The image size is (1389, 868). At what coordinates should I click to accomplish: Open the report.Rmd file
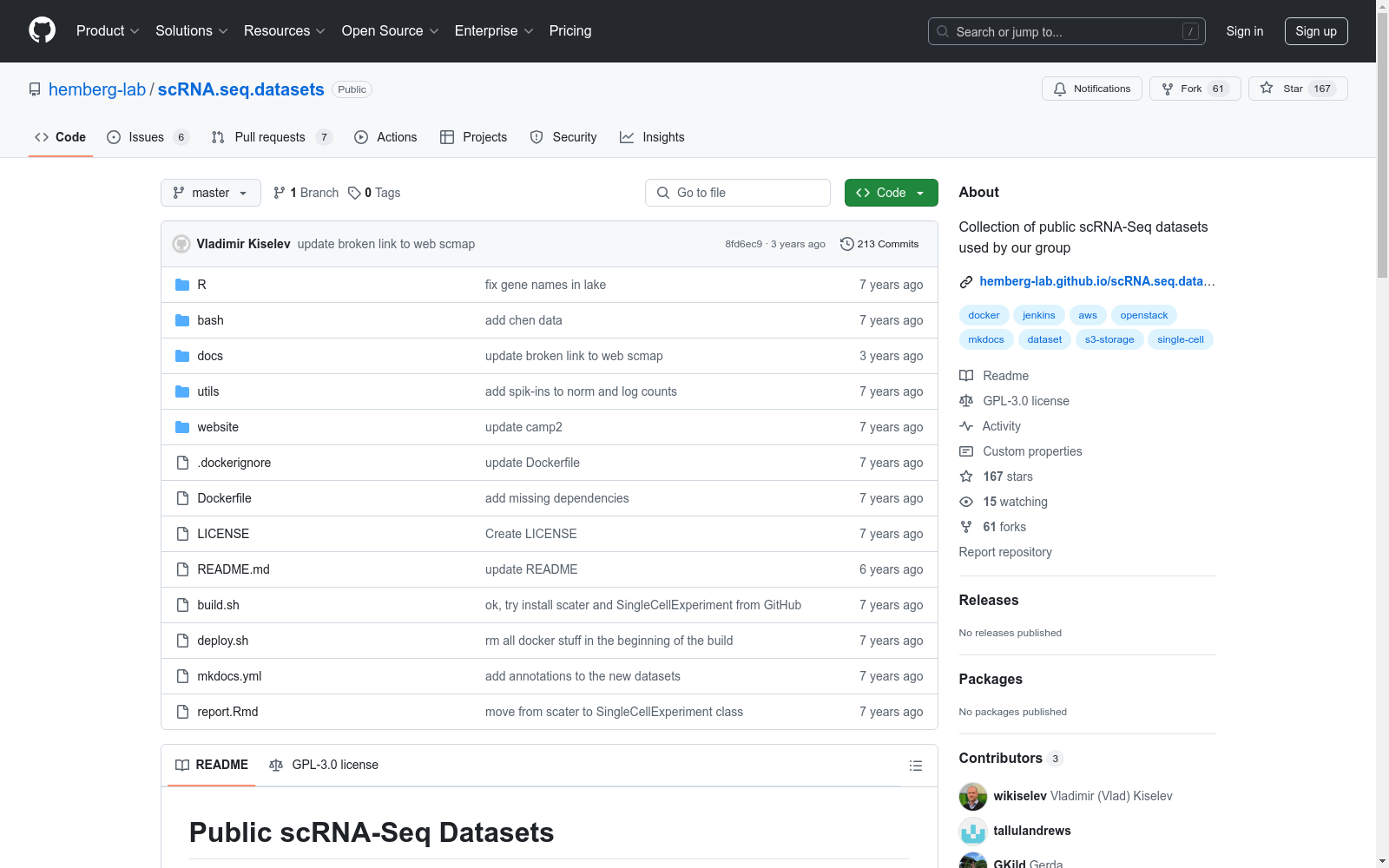(x=227, y=712)
